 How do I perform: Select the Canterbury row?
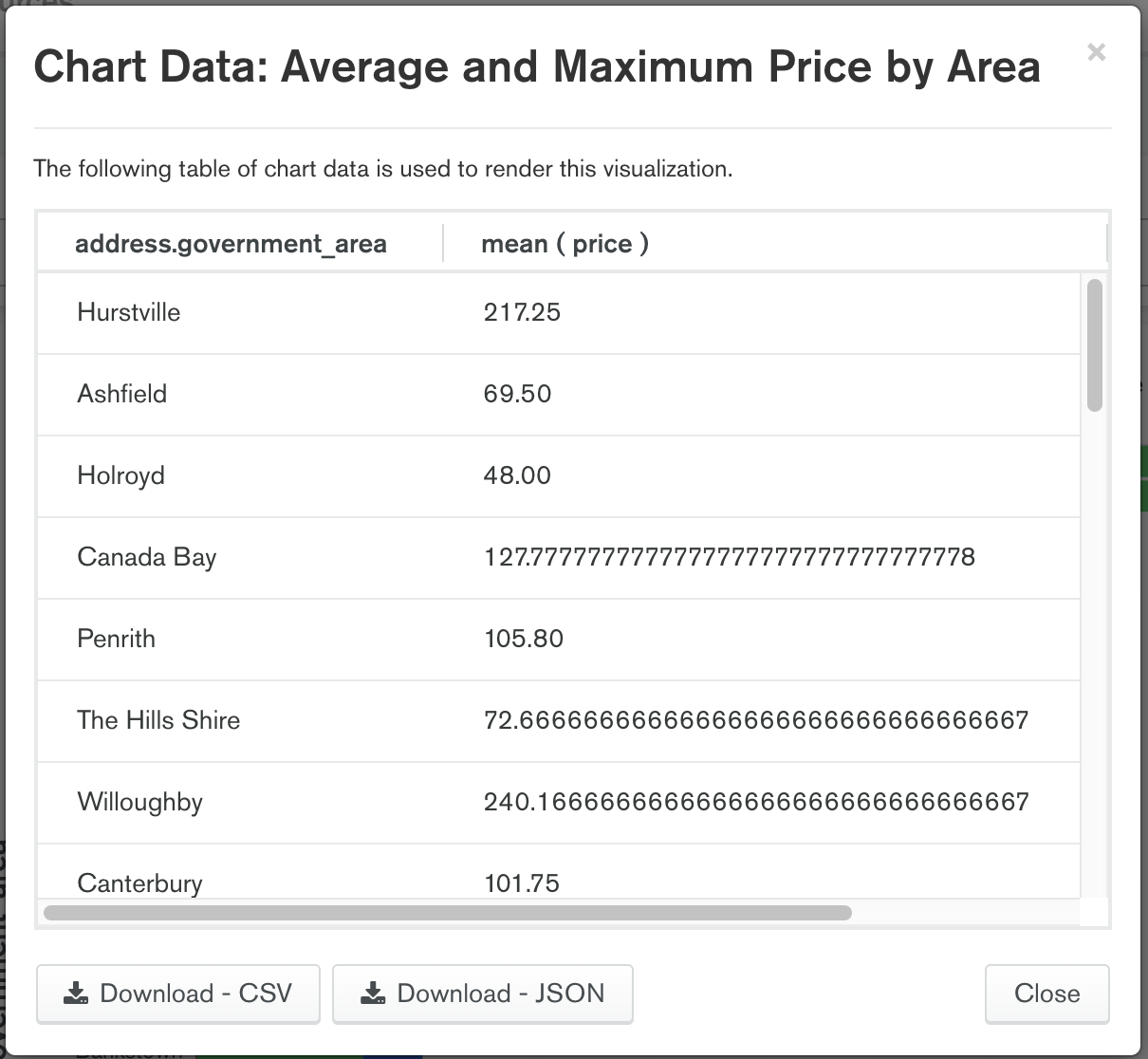pos(559,871)
